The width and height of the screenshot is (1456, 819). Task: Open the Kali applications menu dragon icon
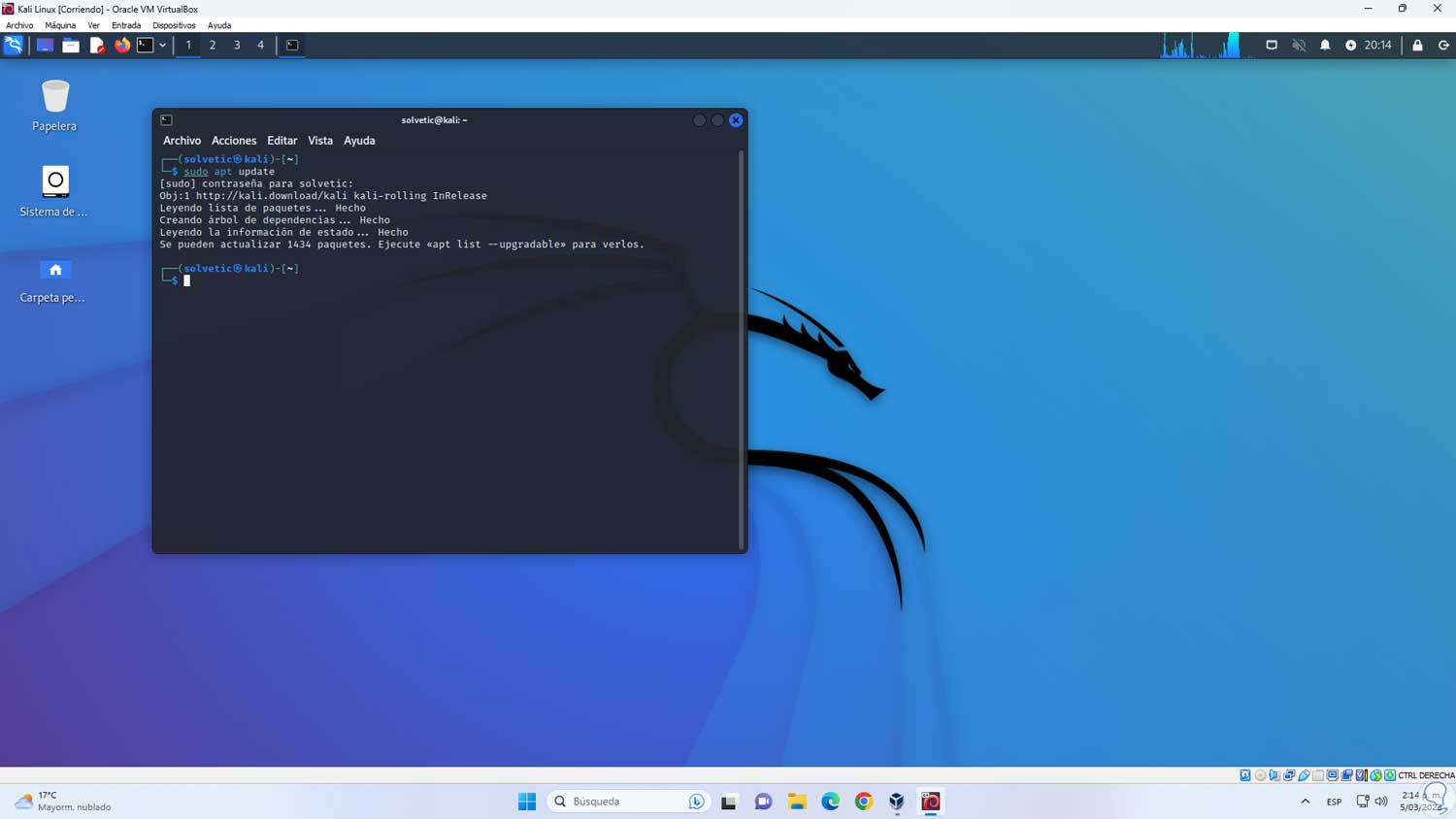pyautogui.click(x=14, y=45)
